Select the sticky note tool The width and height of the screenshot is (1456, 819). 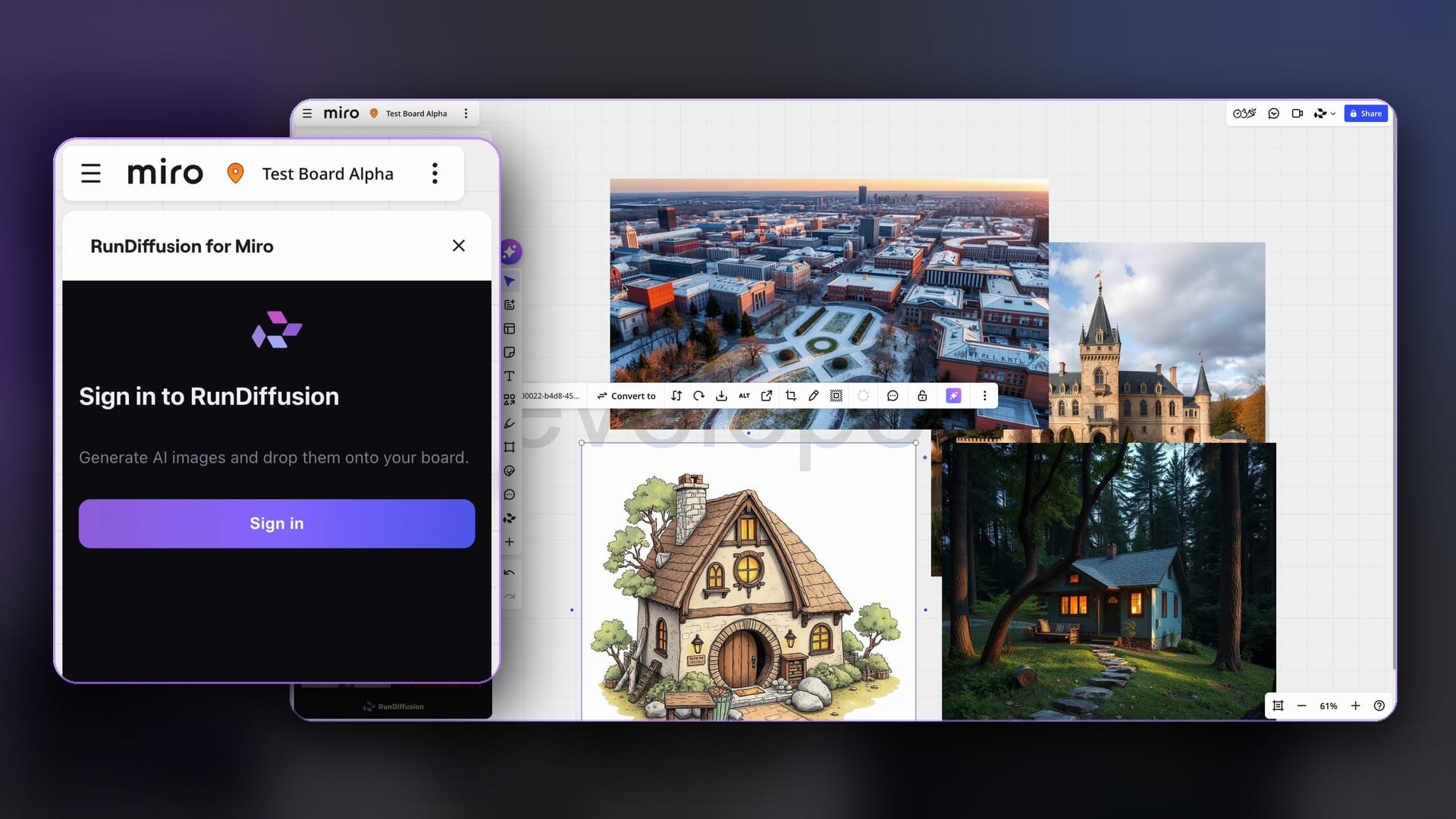coord(510,353)
